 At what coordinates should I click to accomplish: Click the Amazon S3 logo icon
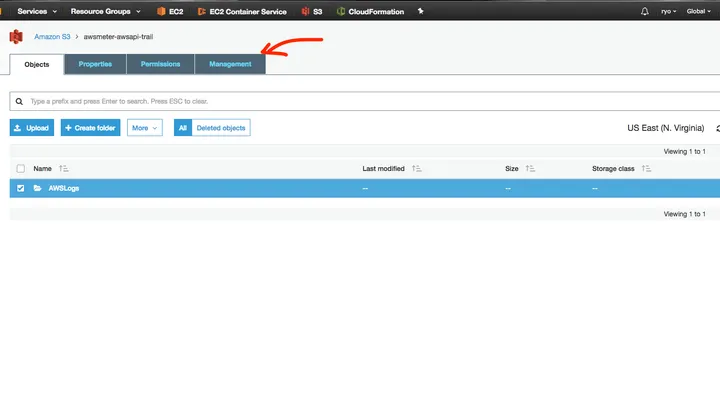point(16,37)
